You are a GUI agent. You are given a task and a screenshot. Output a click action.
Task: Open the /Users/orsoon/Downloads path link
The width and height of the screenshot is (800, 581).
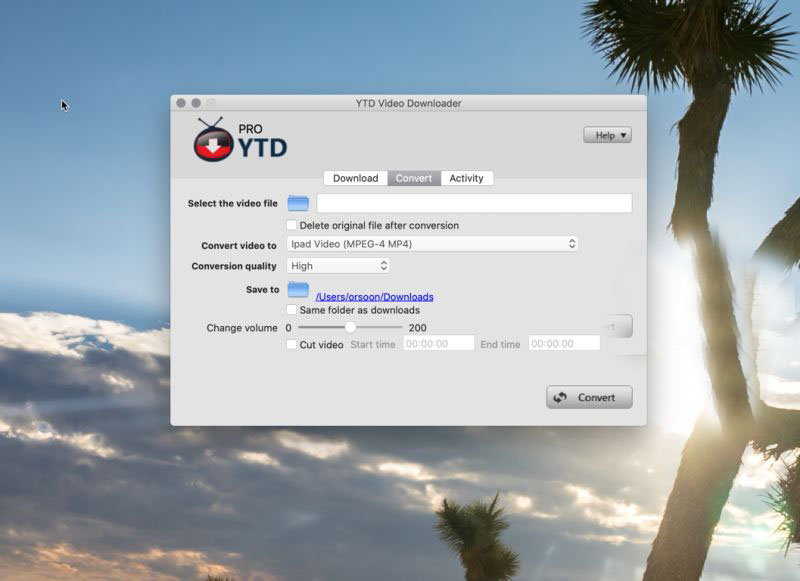pos(374,297)
